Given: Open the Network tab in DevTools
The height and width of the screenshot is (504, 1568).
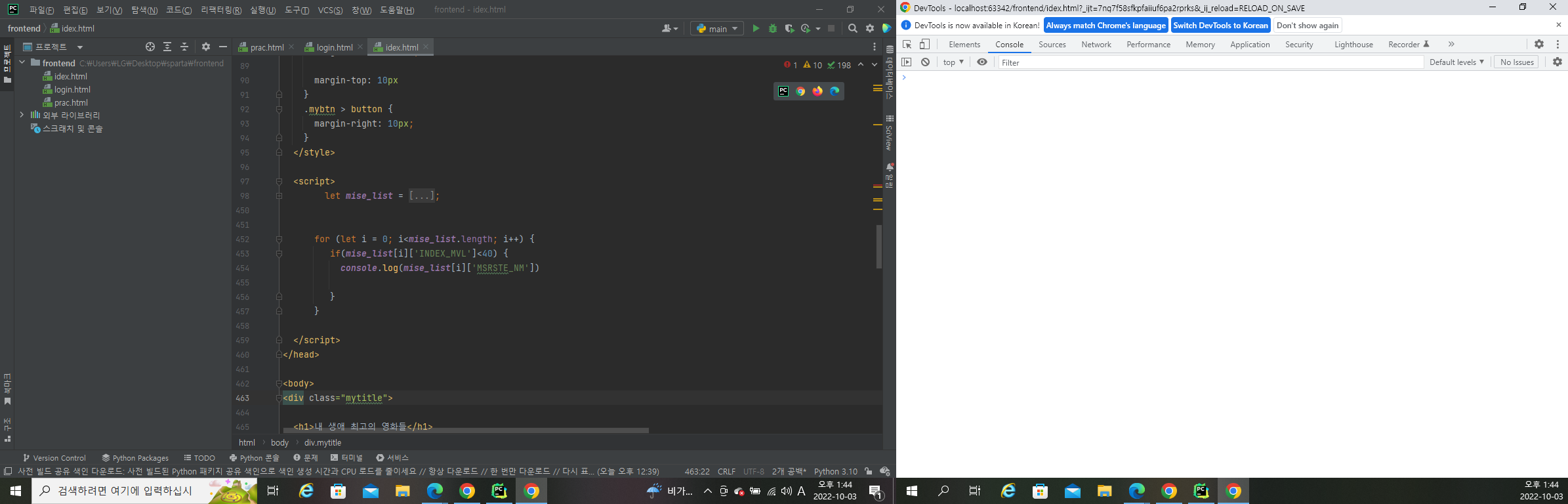Looking at the screenshot, I should 1096,44.
